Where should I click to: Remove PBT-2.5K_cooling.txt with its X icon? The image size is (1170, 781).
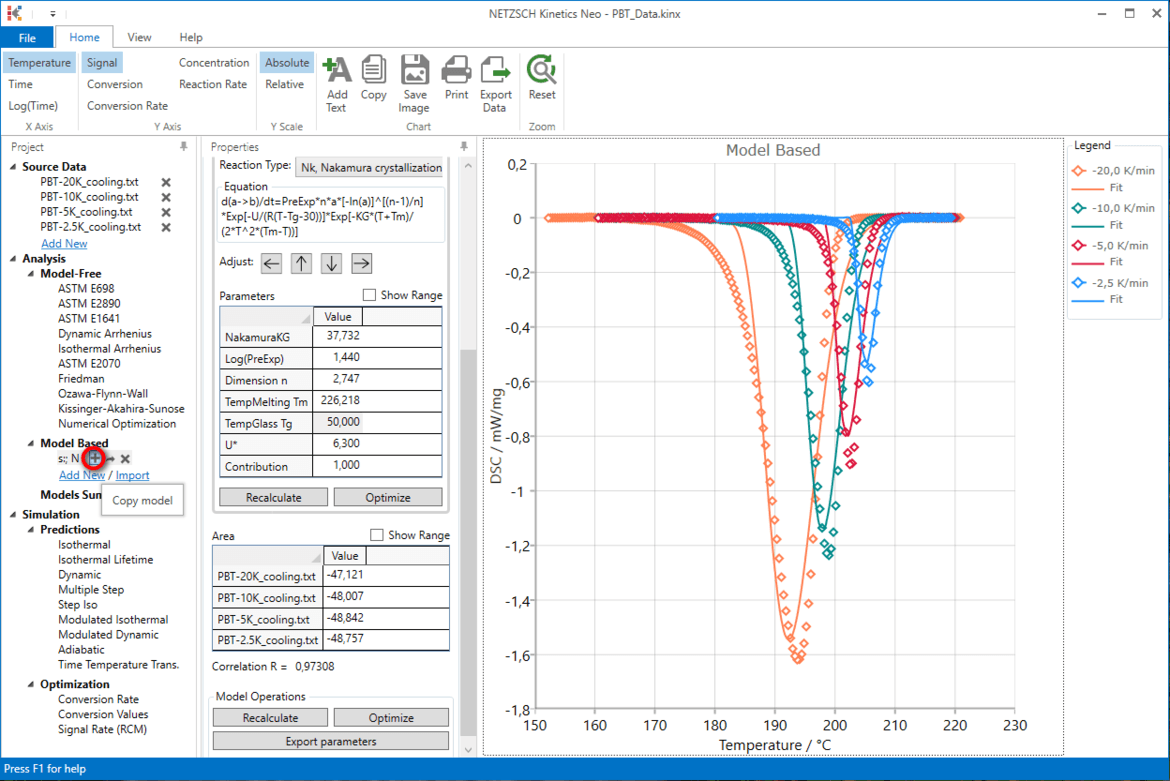click(166, 227)
